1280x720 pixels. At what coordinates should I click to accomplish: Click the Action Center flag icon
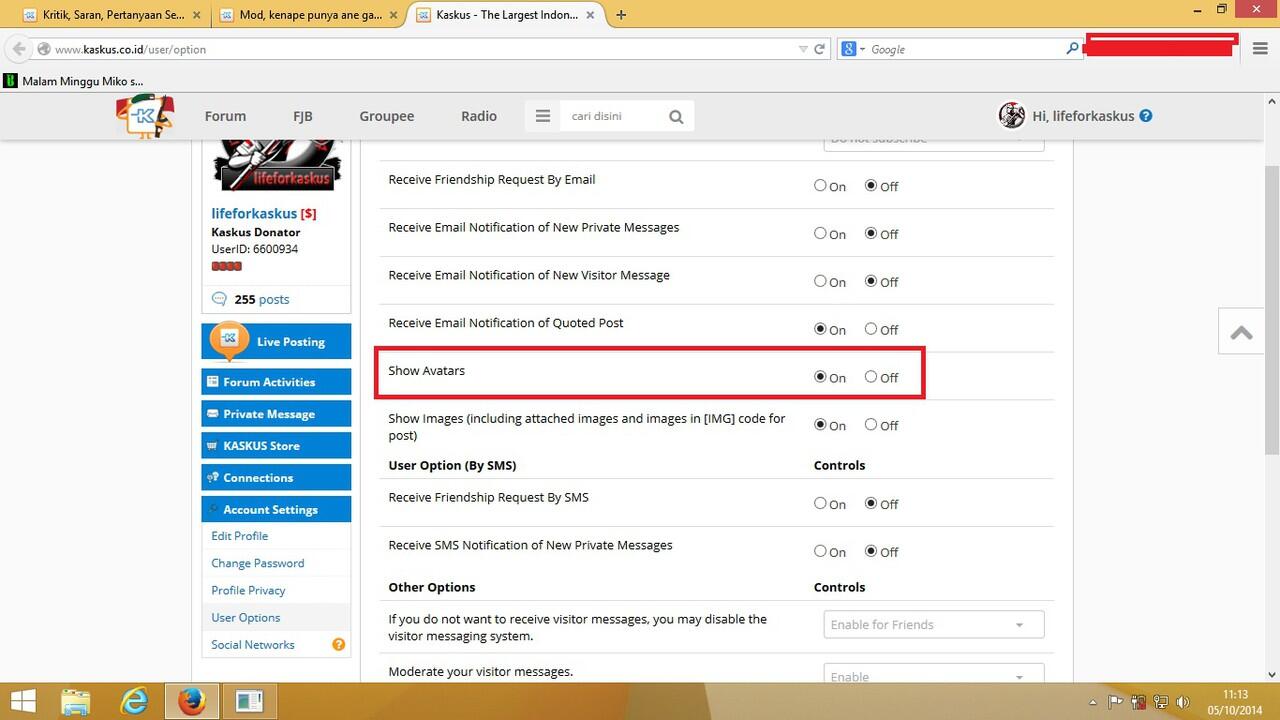tap(1117, 702)
